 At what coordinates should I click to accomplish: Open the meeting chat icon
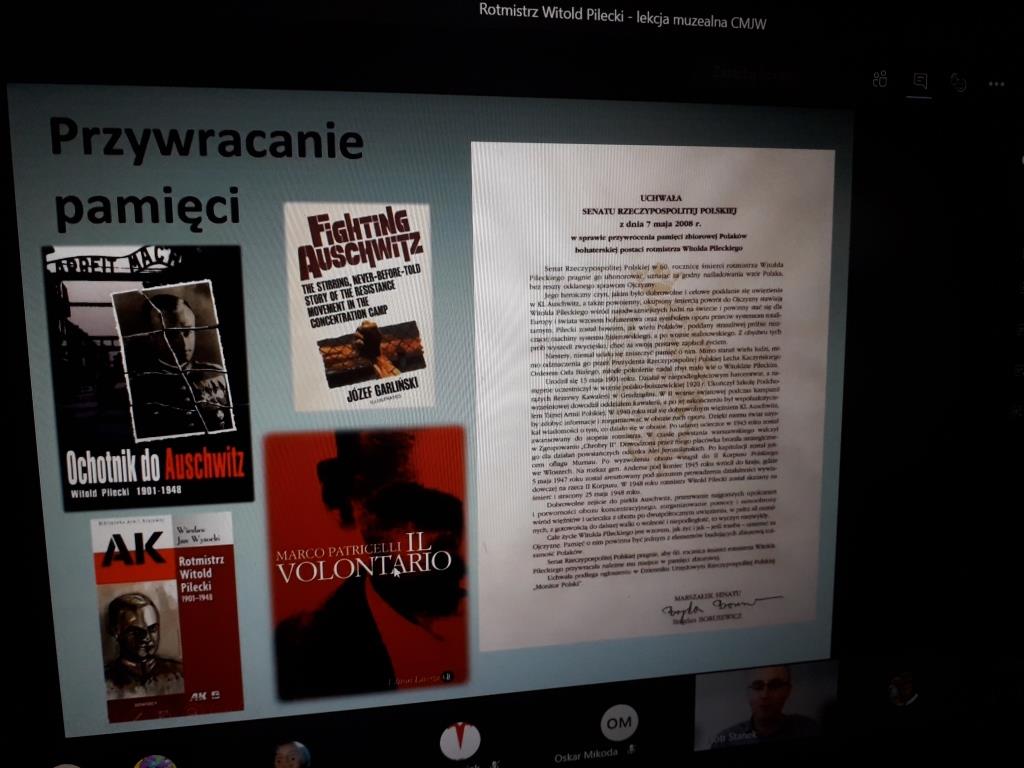(920, 81)
